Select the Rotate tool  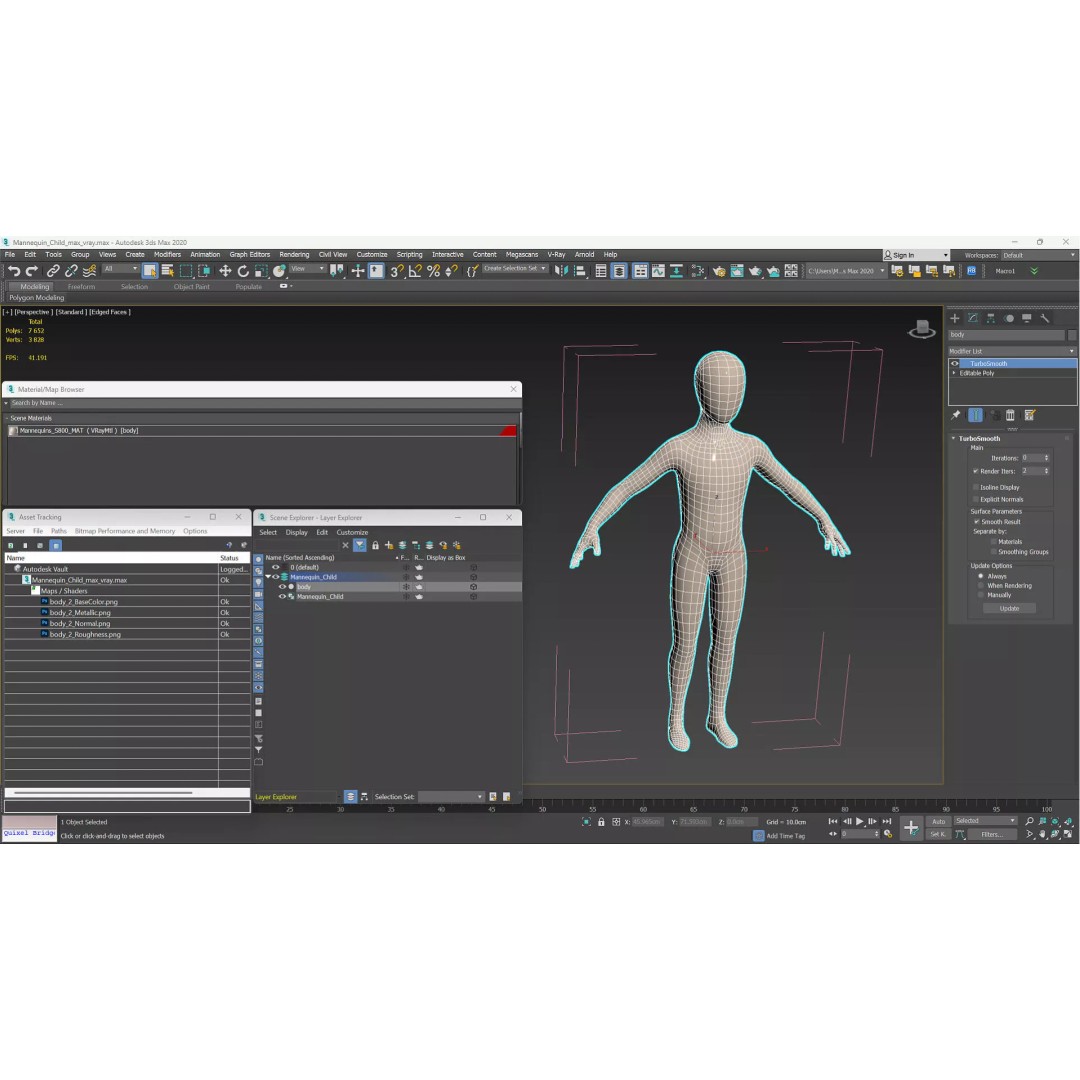pyautogui.click(x=242, y=271)
